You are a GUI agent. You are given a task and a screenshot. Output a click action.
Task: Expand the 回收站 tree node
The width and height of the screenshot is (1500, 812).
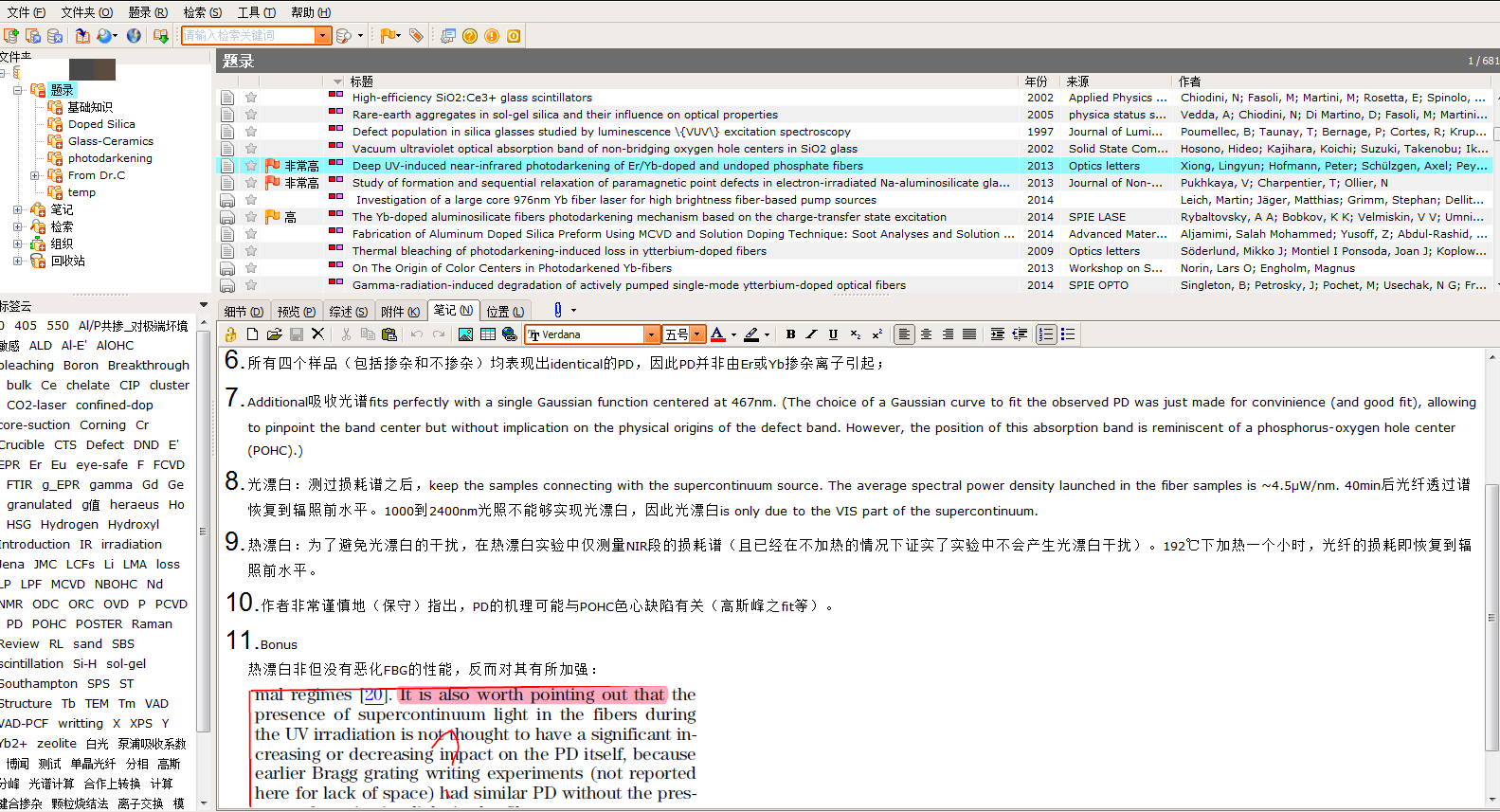point(17,261)
